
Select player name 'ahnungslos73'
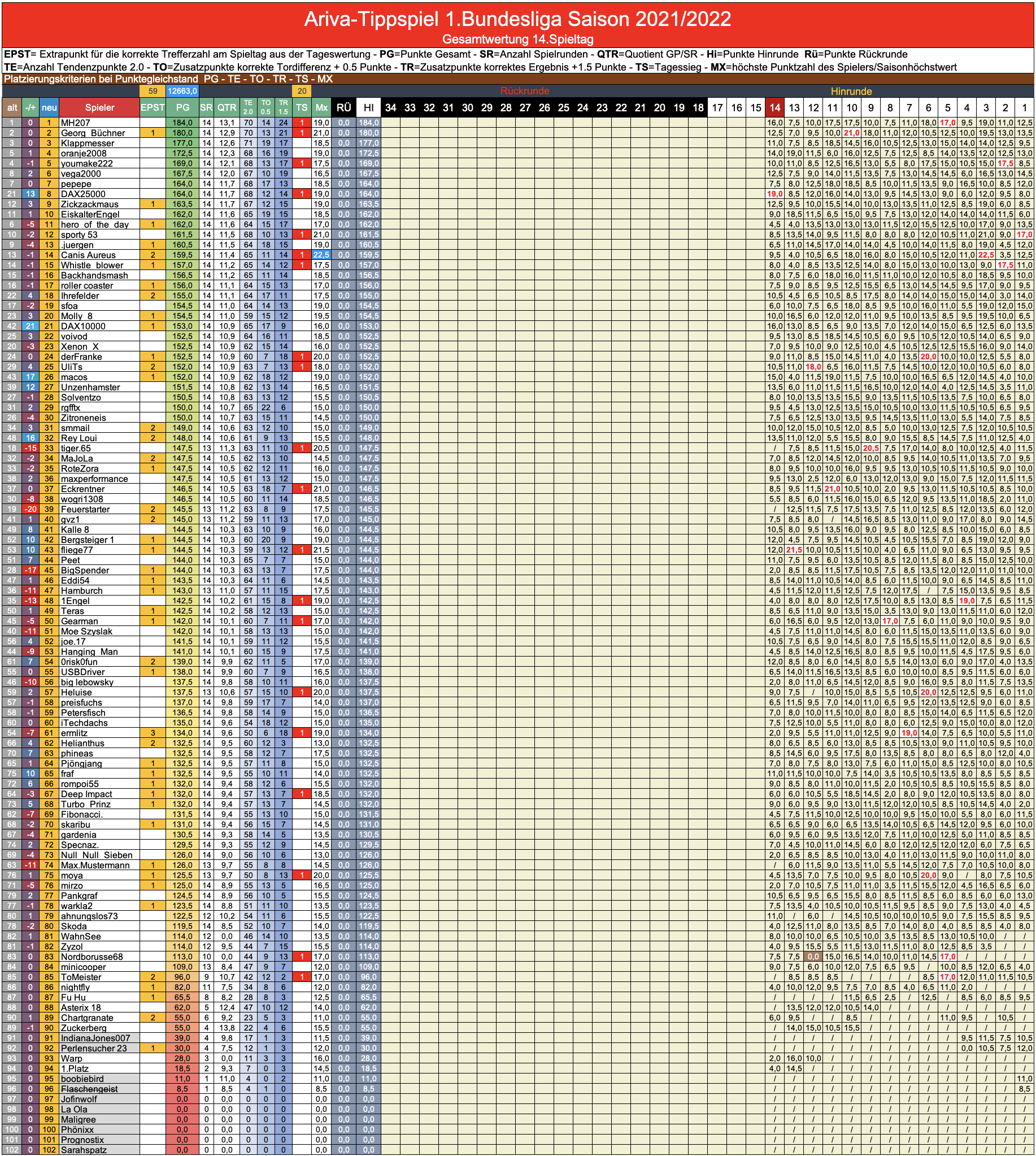[89, 916]
